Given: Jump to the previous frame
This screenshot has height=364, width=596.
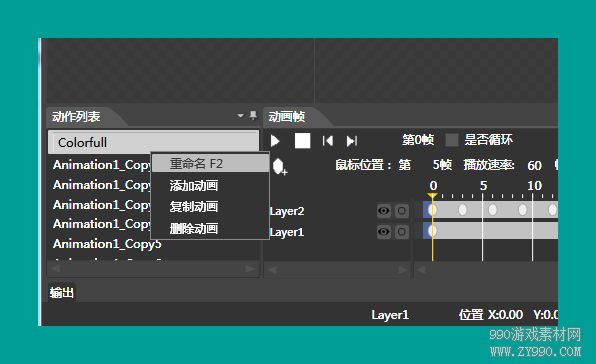Looking at the screenshot, I should (328, 141).
